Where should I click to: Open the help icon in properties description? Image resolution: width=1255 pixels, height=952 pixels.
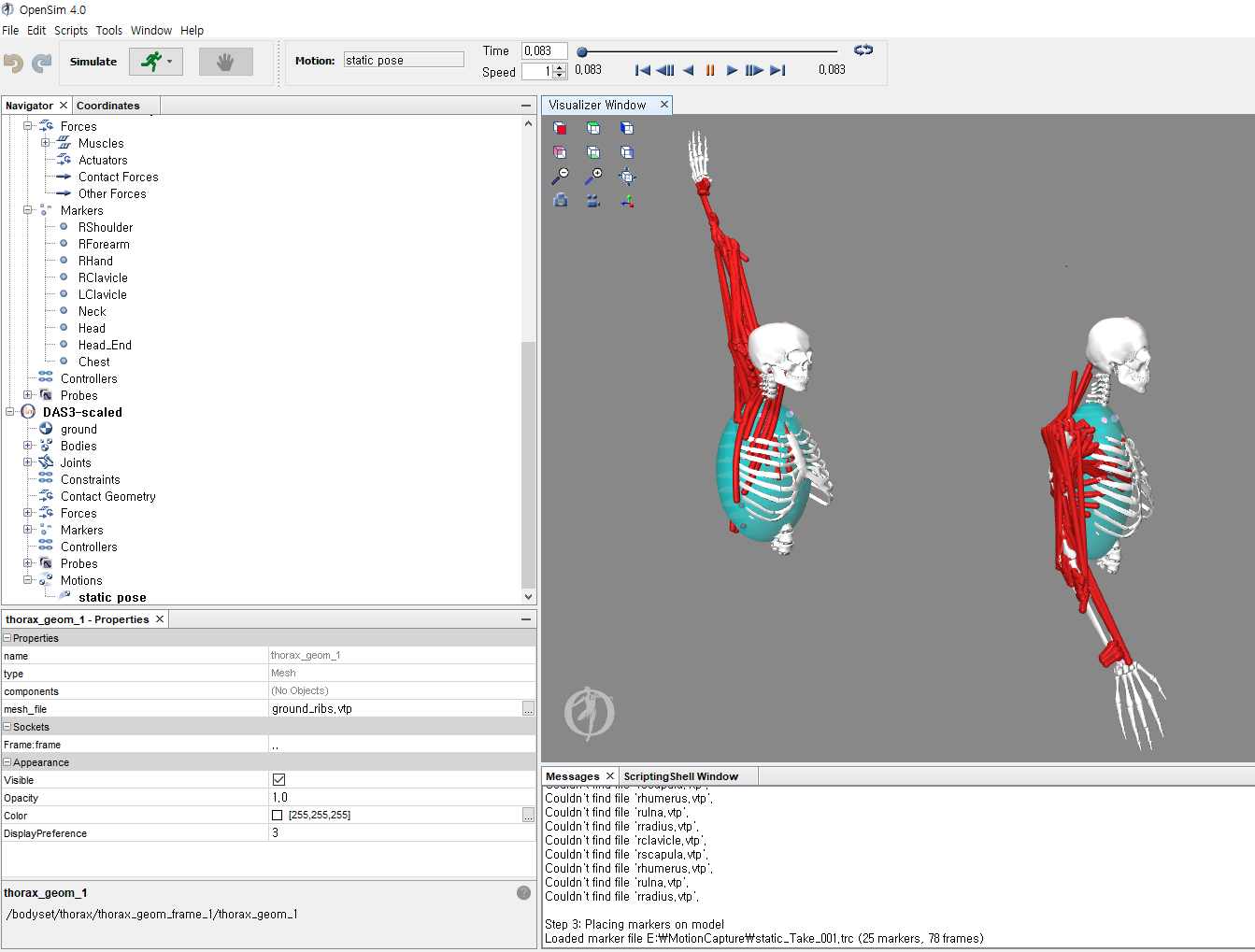523,892
